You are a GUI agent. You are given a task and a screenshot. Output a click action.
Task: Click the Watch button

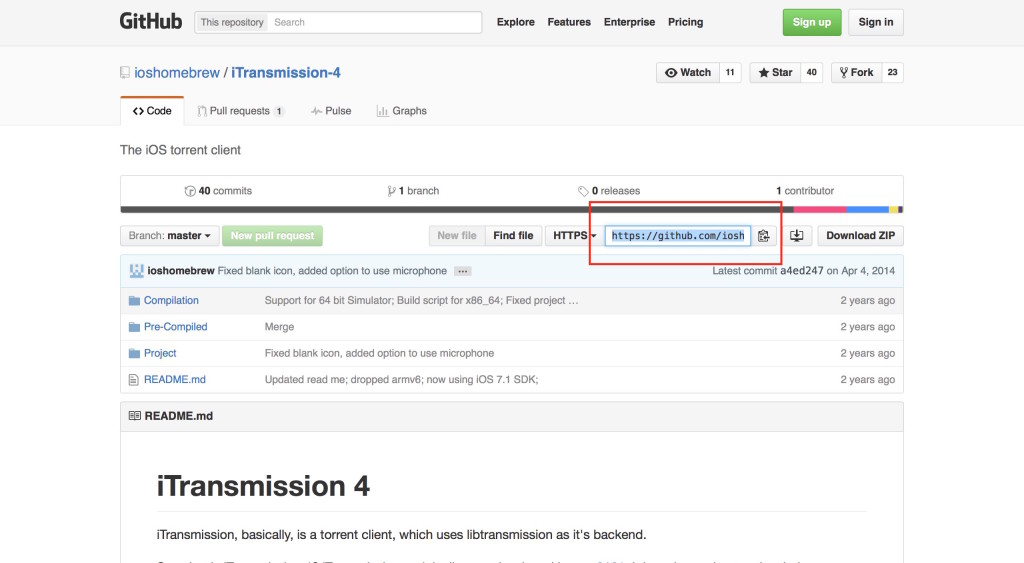tap(688, 72)
